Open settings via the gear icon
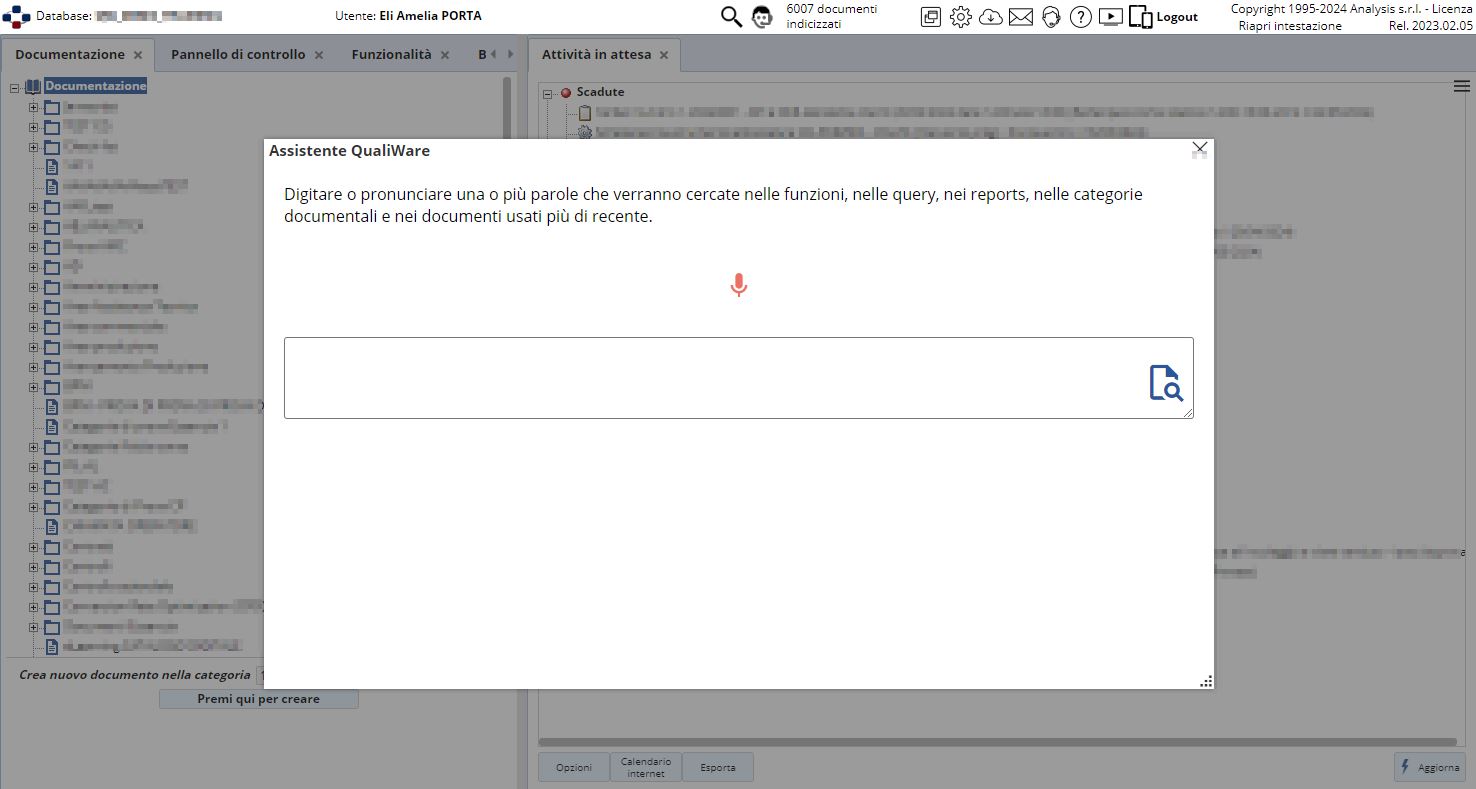1476x789 pixels. point(961,17)
